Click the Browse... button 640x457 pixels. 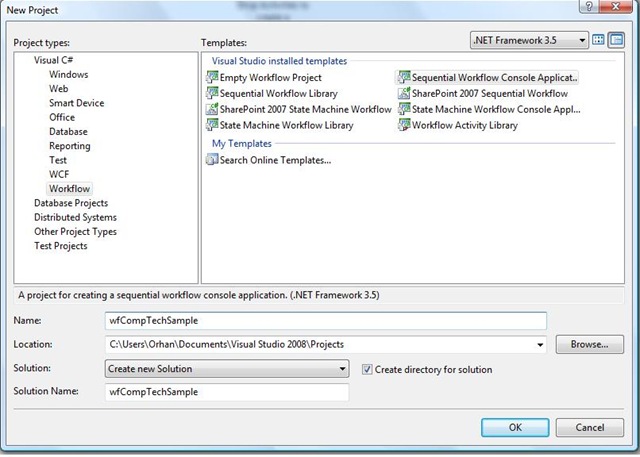[590, 344]
